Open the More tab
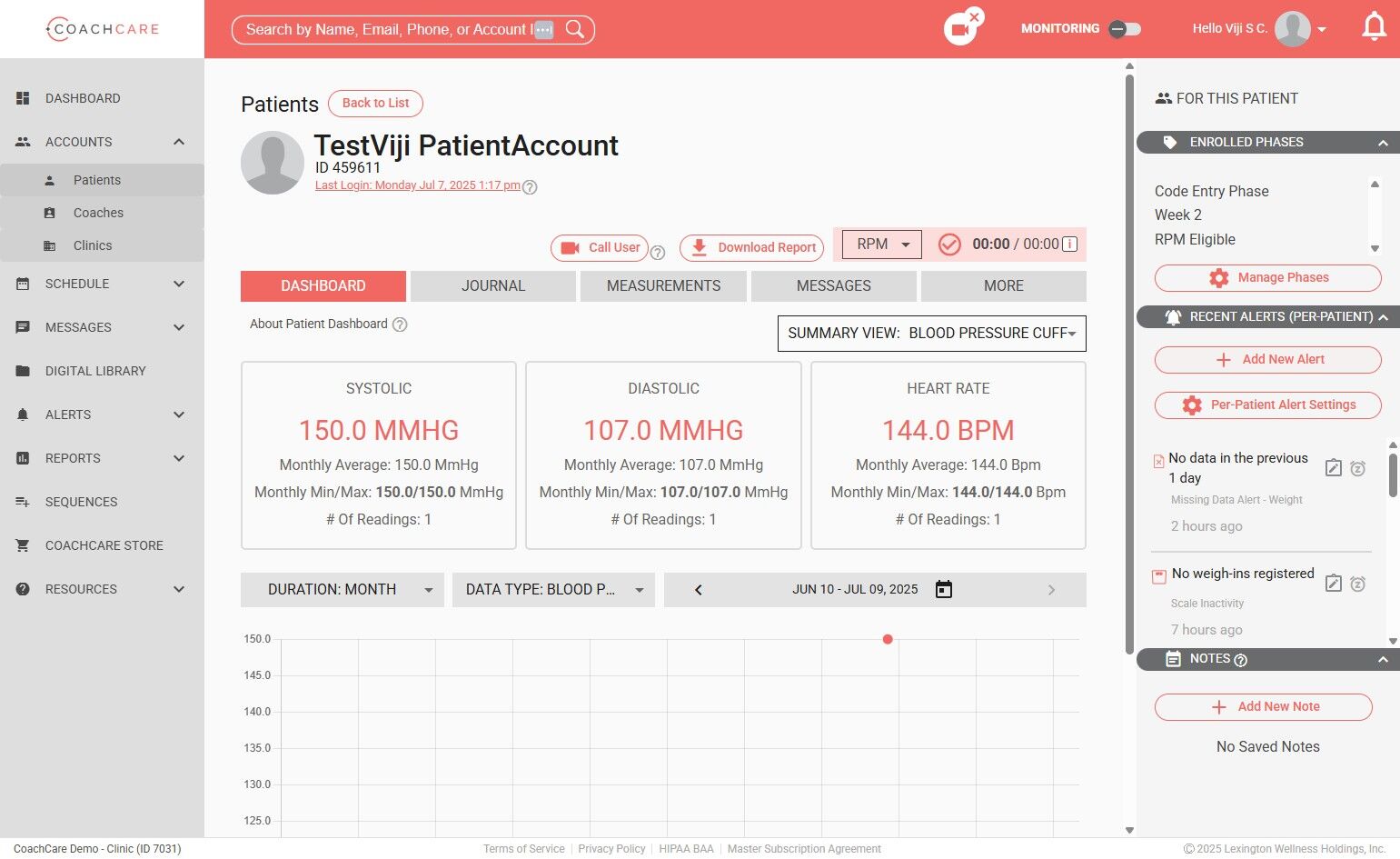1400x859 pixels. (1004, 286)
